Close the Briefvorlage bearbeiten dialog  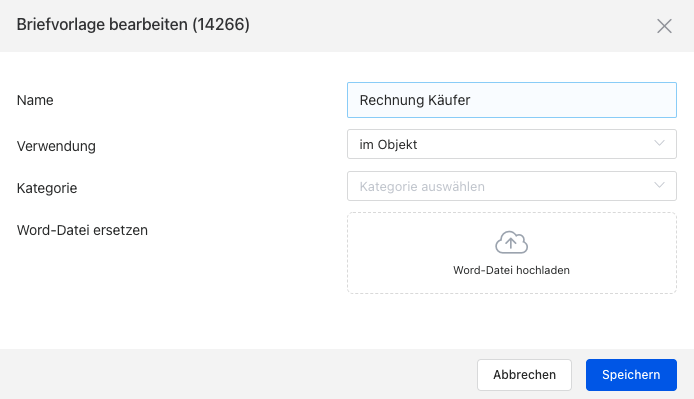(664, 26)
